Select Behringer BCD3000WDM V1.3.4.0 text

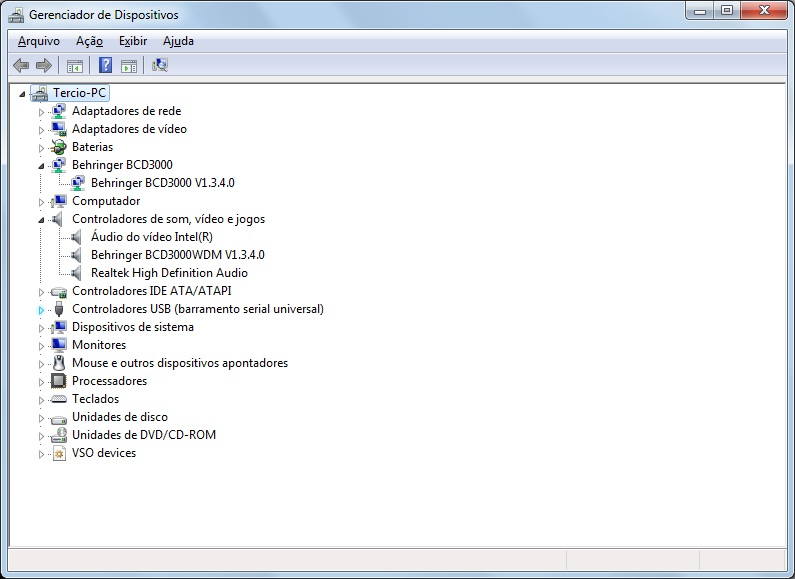pos(177,255)
